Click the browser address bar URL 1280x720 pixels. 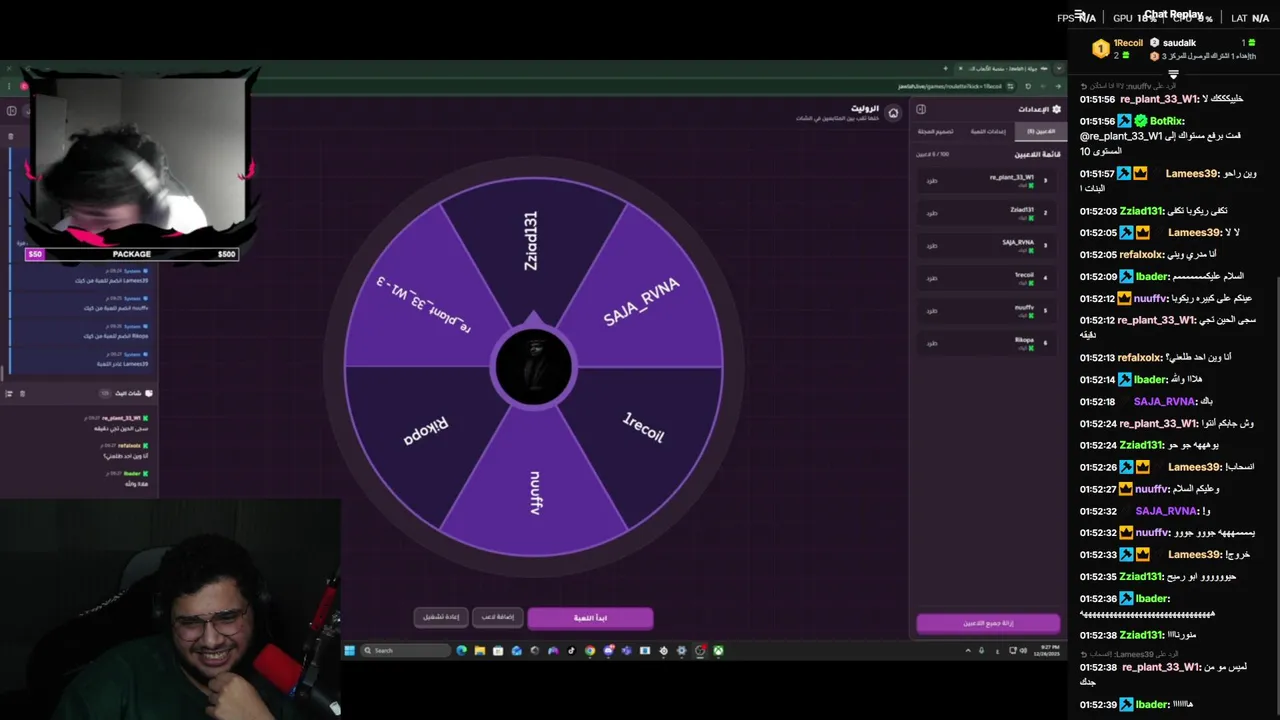pos(950,86)
